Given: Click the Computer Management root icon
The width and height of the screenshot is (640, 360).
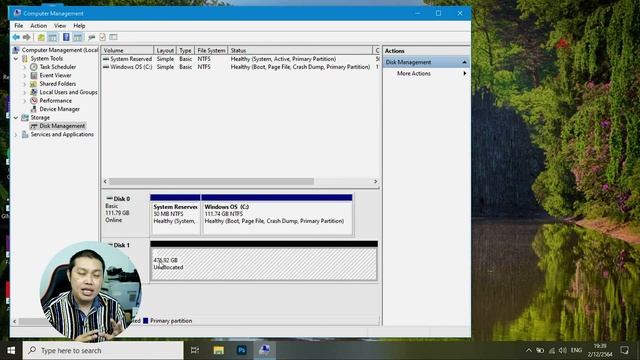Looking at the screenshot, I should (x=16, y=50).
